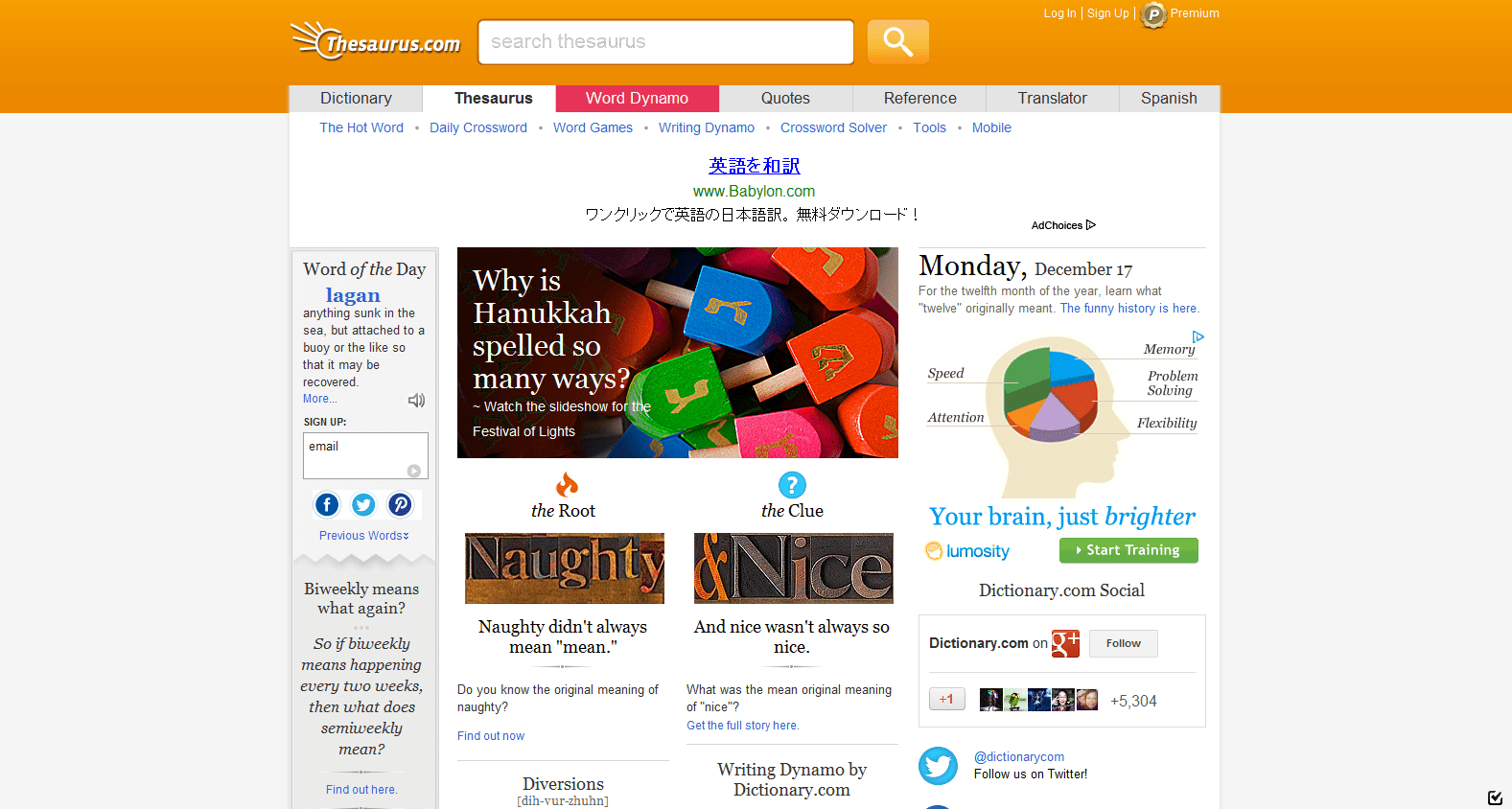Follow Dictionary.com on Google Plus

[x=1123, y=644]
